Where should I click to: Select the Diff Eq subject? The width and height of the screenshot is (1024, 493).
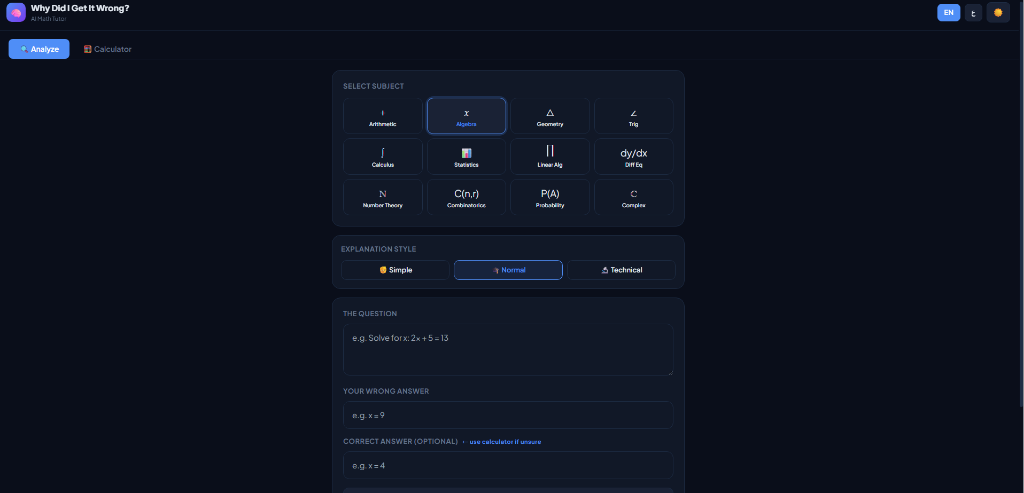point(633,157)
